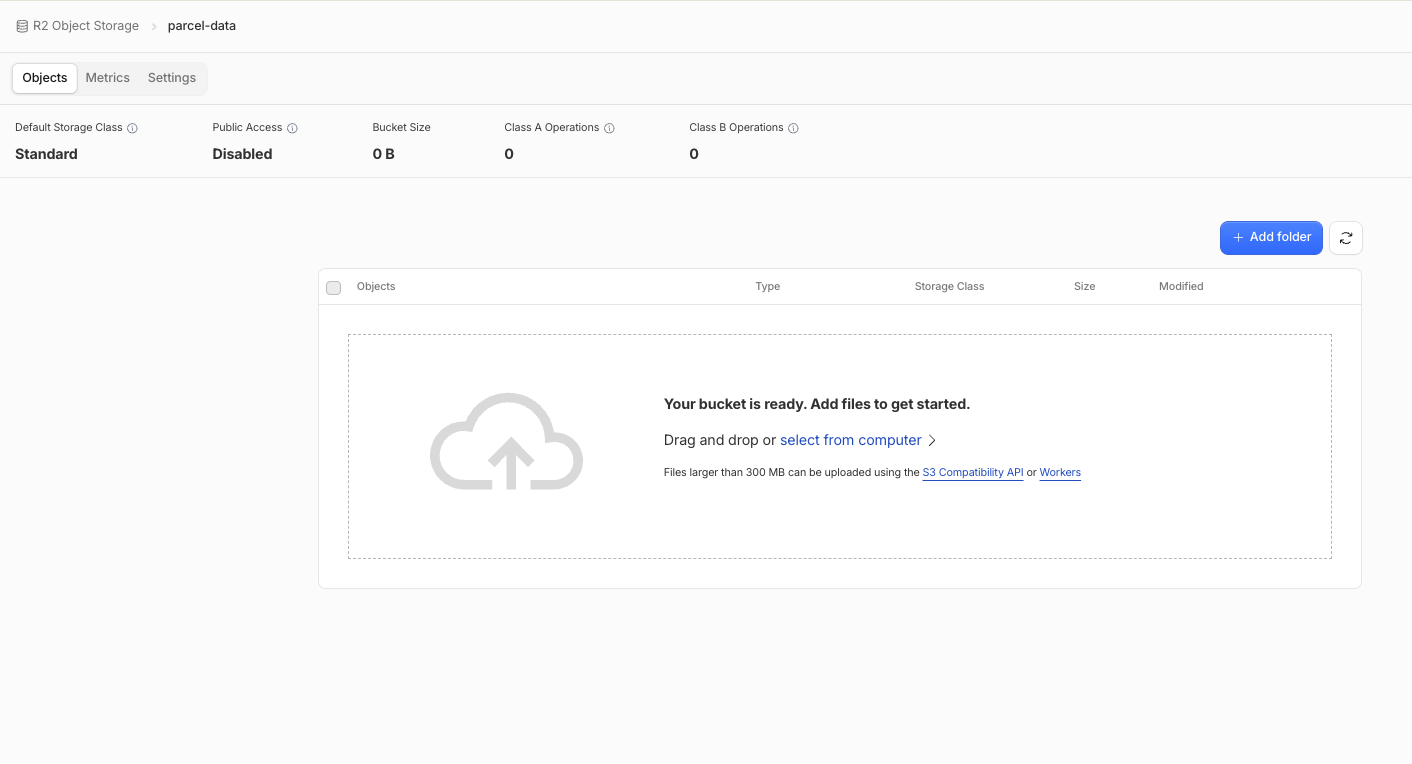Show info for Class A Operations

[609, 128]
